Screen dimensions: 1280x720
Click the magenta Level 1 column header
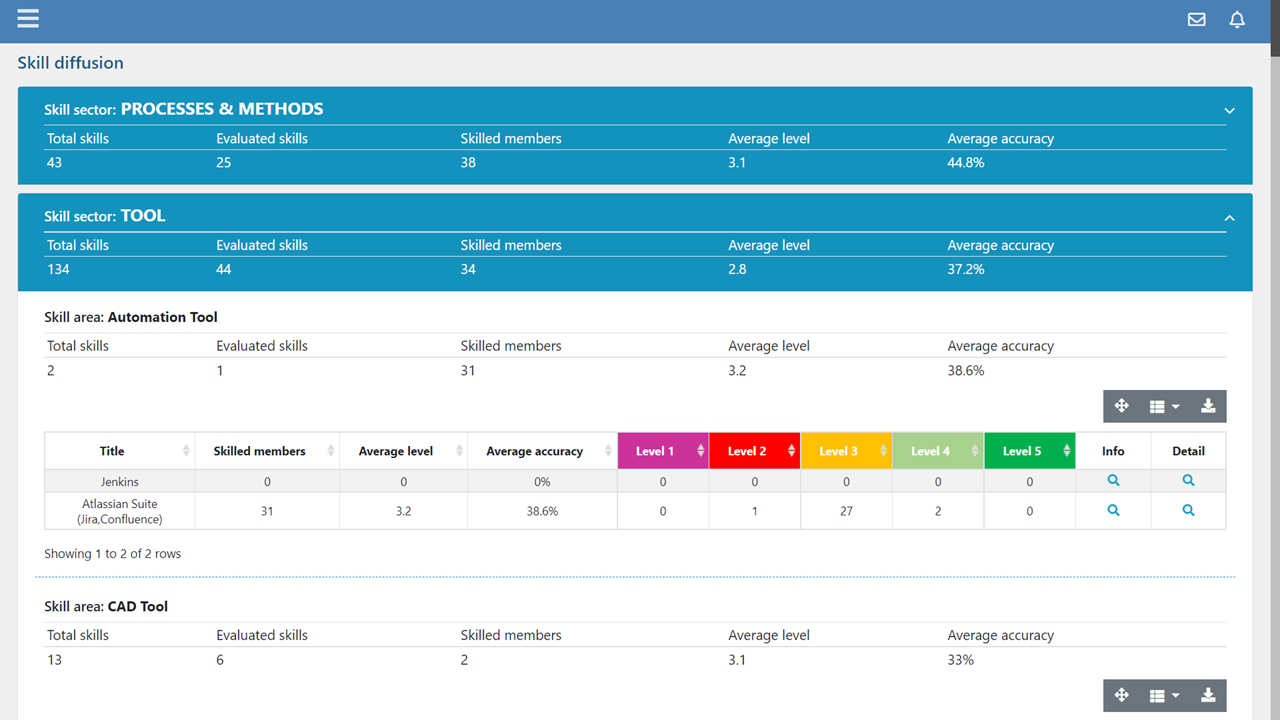656,451
